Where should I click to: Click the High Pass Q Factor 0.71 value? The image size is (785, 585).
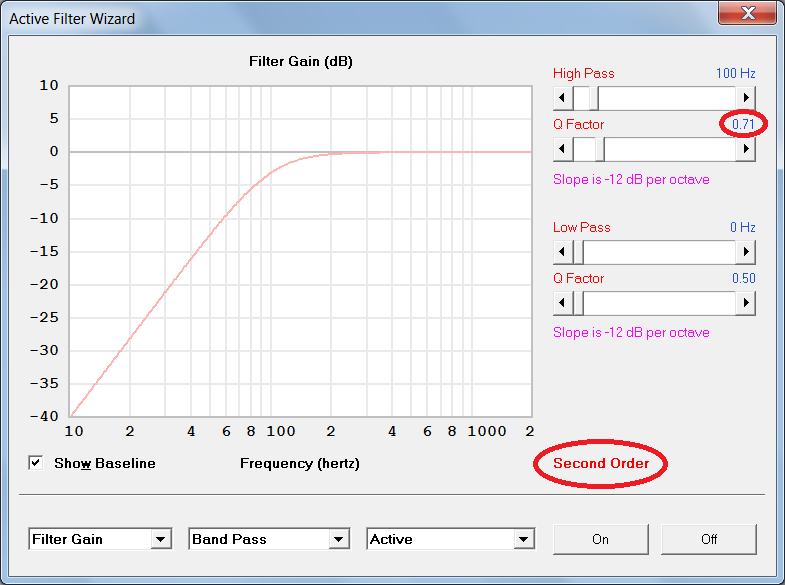click(x=743, y=124)
